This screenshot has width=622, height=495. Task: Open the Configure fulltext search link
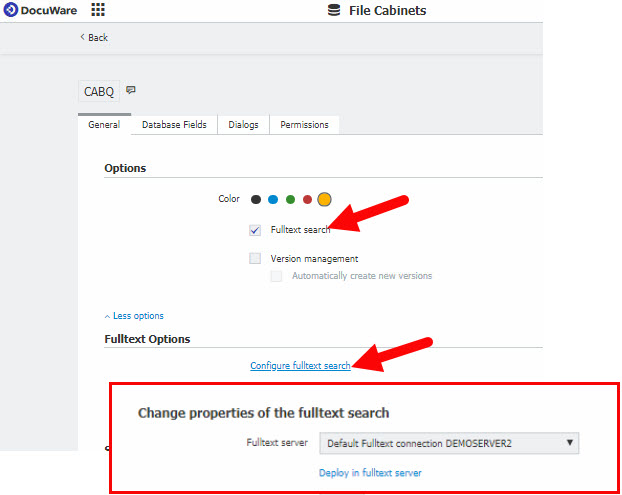coord(300,366)
